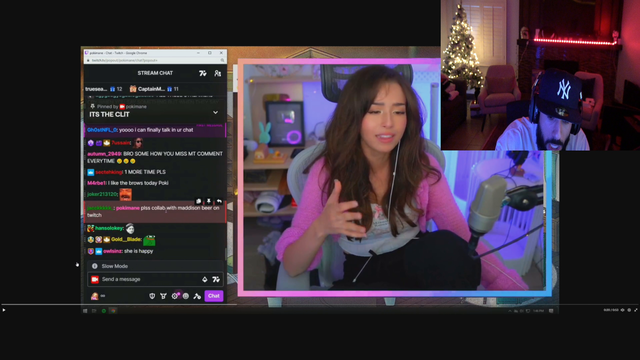This screenshot has width=640, height=360.
Task: Click username joker213120 in chat
Action: pos(102,194)
